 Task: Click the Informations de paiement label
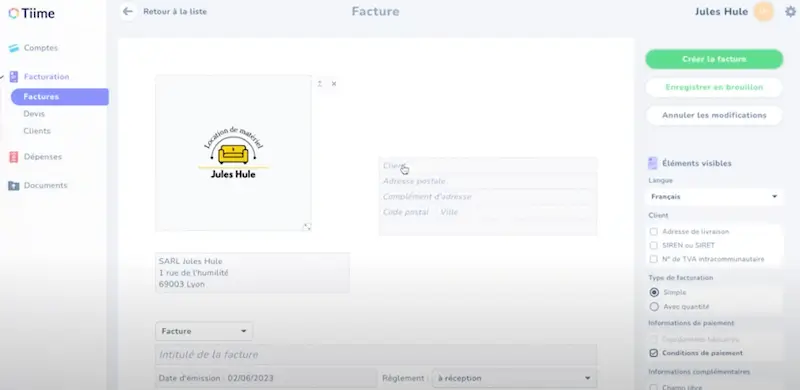click(x=691, y=323)
